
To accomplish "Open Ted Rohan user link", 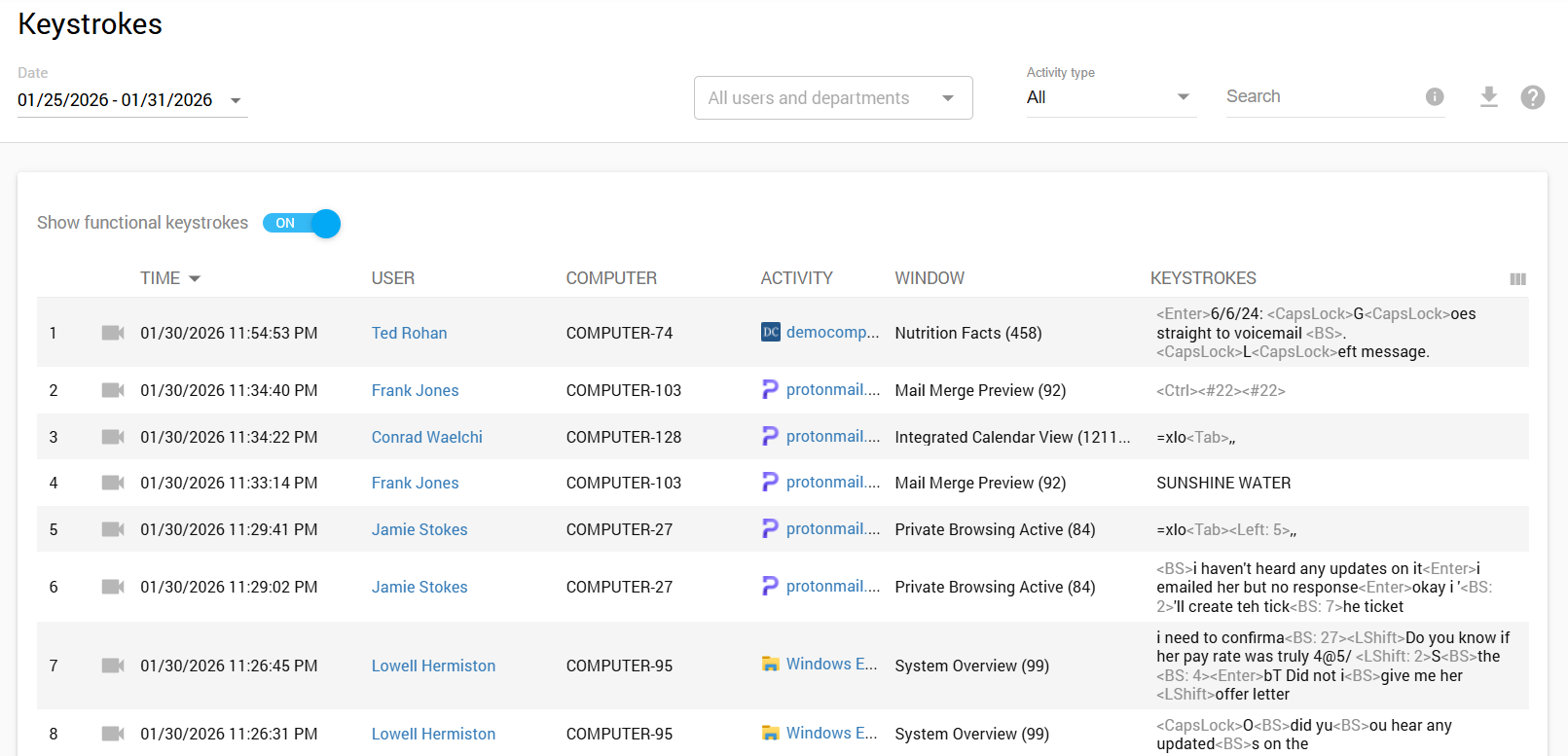I will tap(409, 333).
